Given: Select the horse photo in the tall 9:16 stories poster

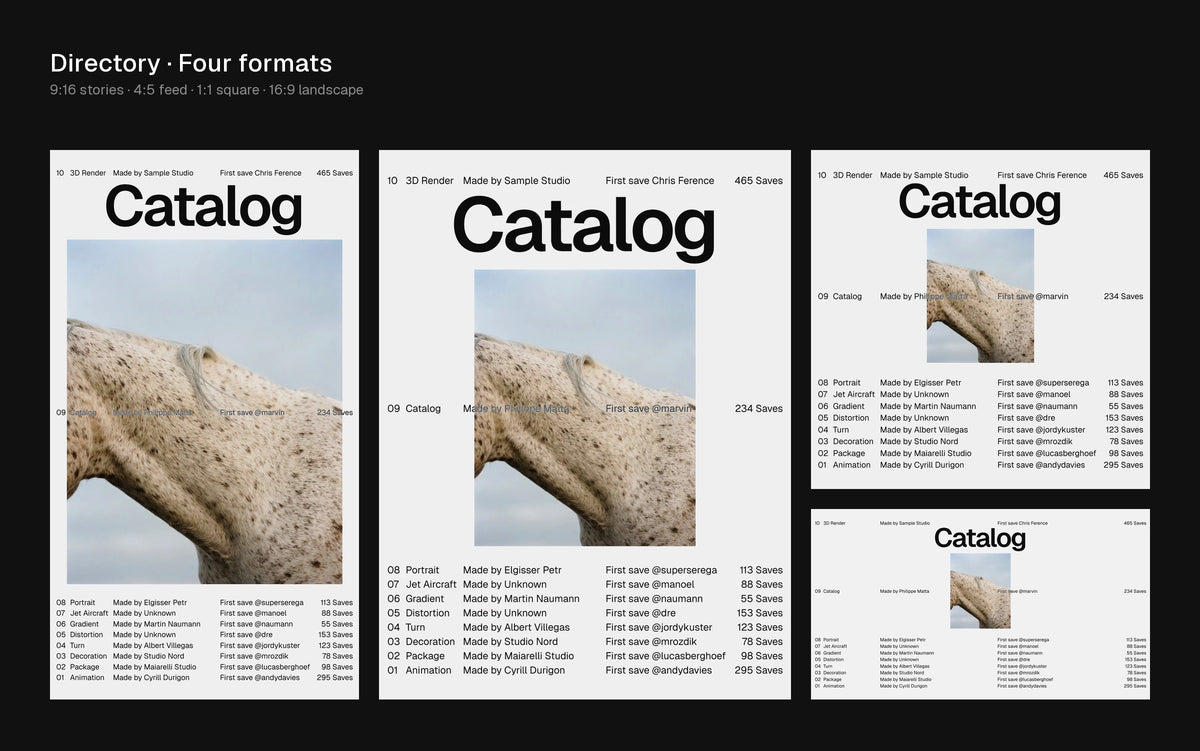Looking at the screenshot, I should click(204, 411).
